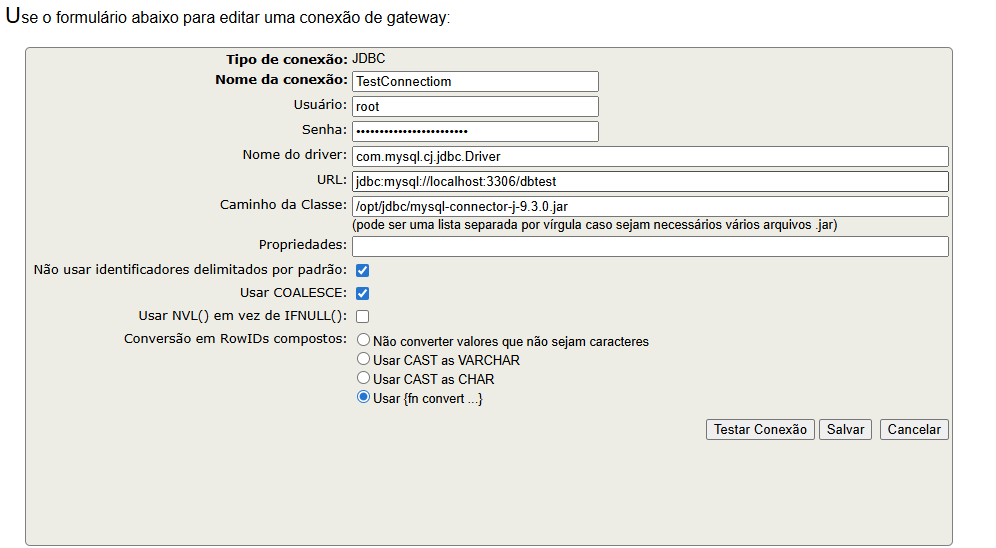Click the Salvar button
The height and width of the screenshot is (548, 996).
click(845, 429)
